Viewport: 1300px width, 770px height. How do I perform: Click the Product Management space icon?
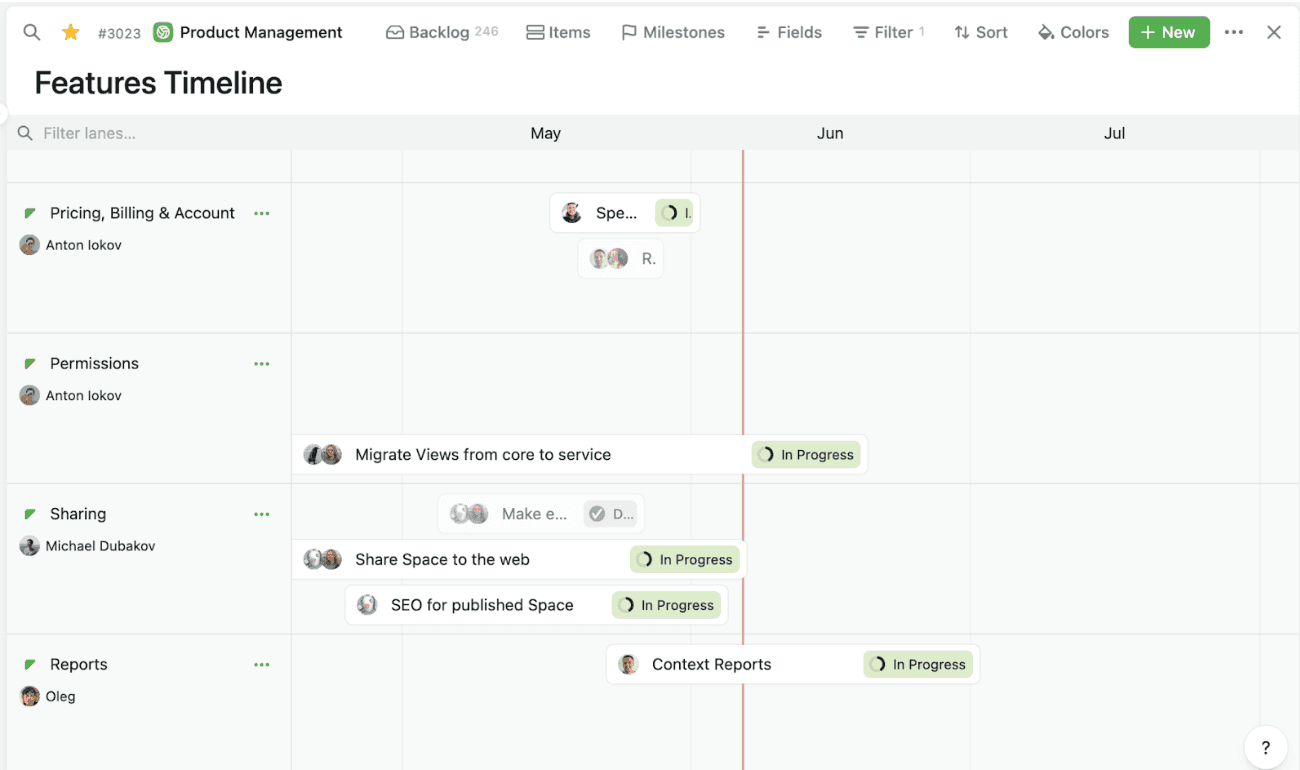(x=162, y=31)
